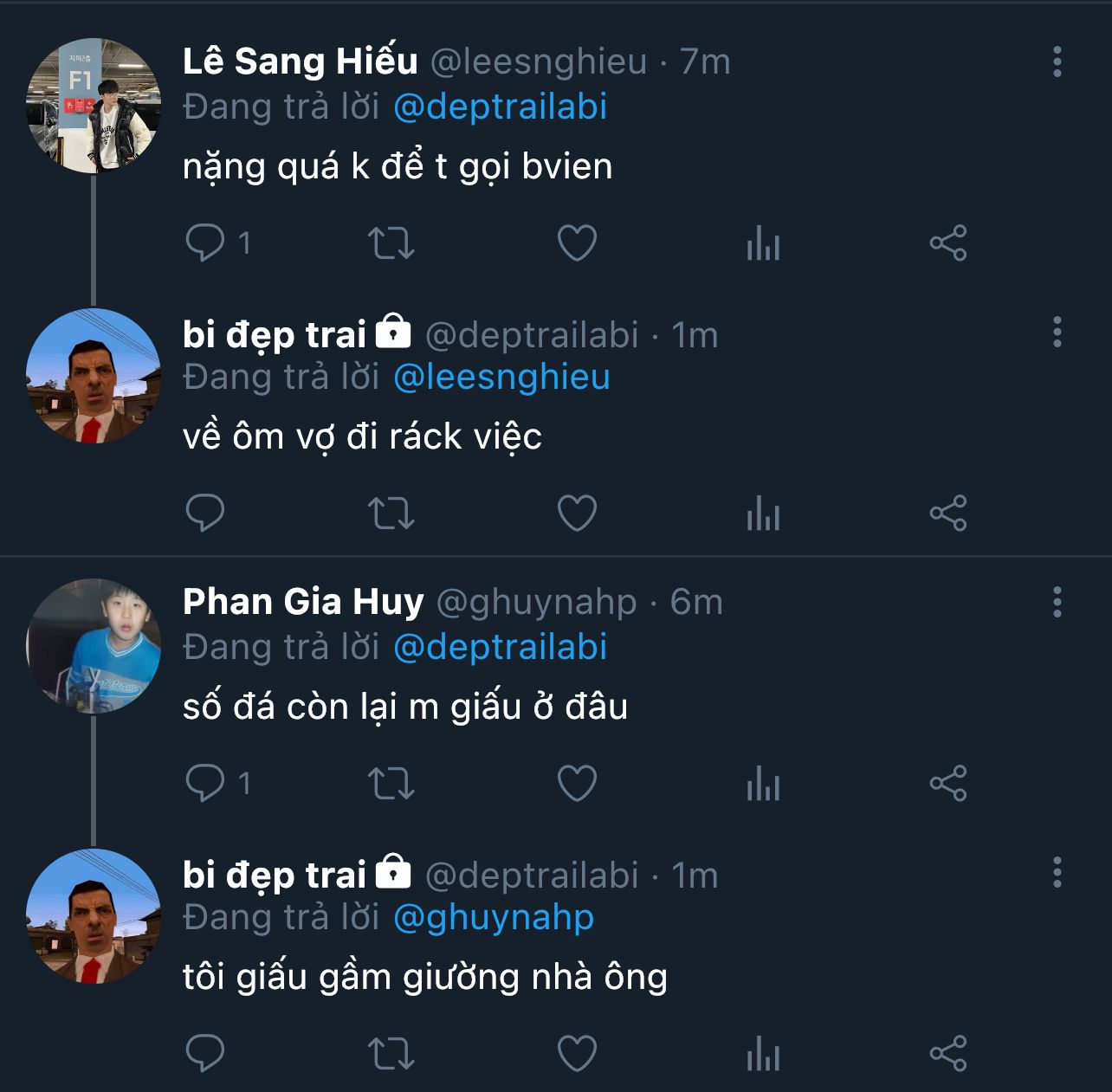This screenshot has width=1112, height=1092.
Task: Reply to Phan Gia Huy's tweet
Action: pos(205,784)
